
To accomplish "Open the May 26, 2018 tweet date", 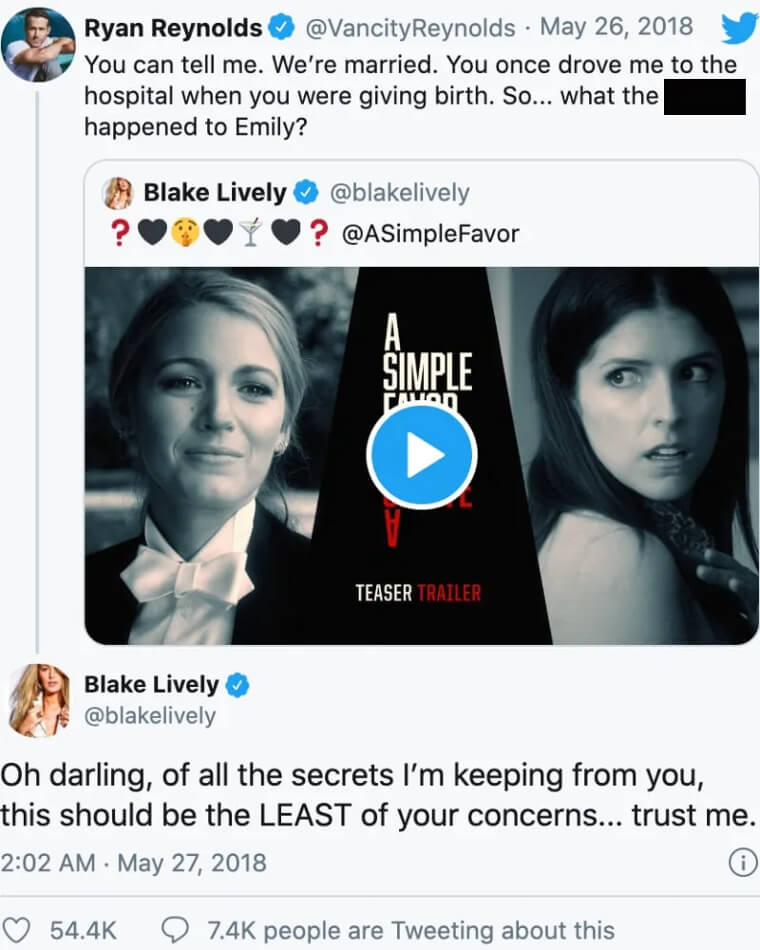I will click(615, 28).
